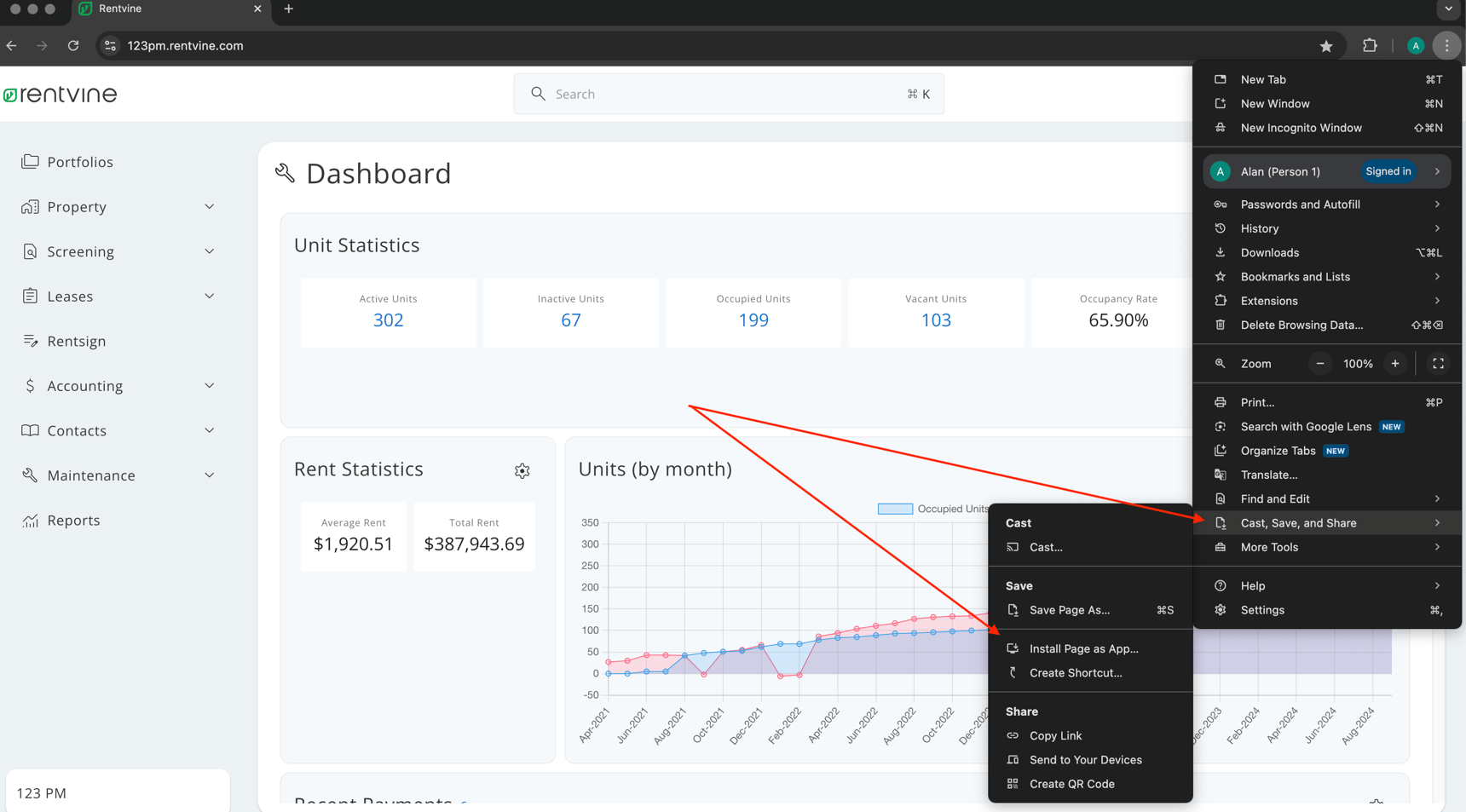The height and width of the screenshot is (812, 1466).
Task: Click the Reports chart icon in sidebar
Action: (x=31, y=521)
